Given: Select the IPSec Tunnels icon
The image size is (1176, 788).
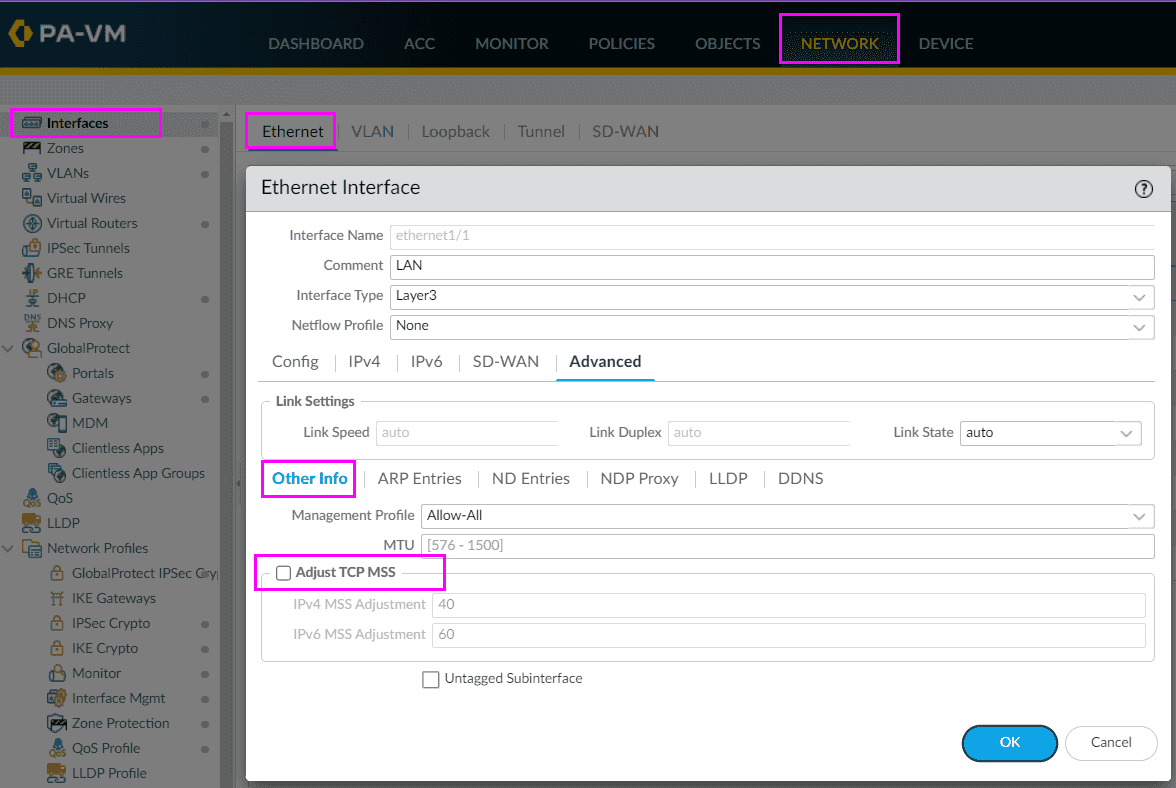Looking at the screenshot, I should coord(31,248).
